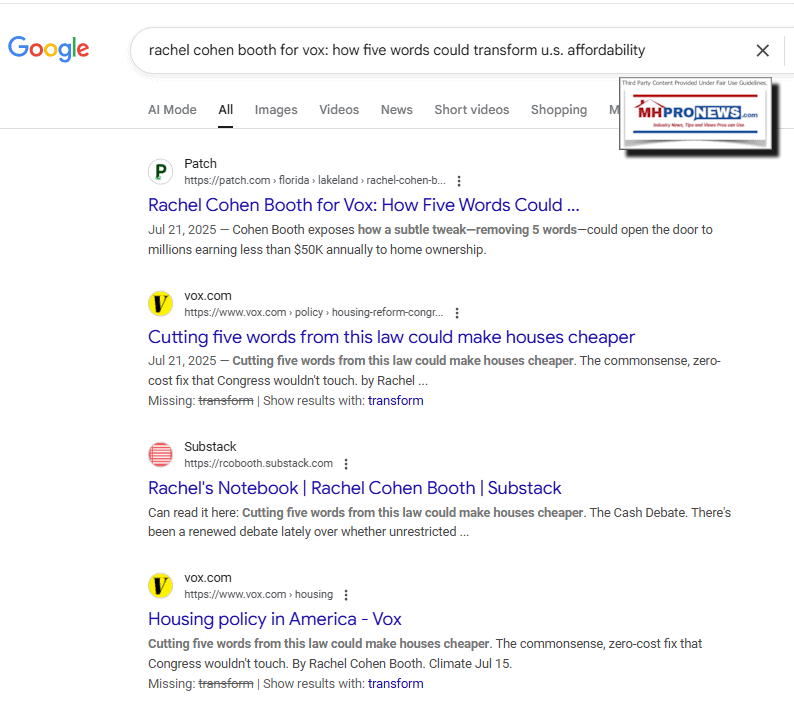Open three-dot menu for vox.com policy result
Image resolution: width=794 pixels, height=716 pixels.
click(x=457, y=313)
